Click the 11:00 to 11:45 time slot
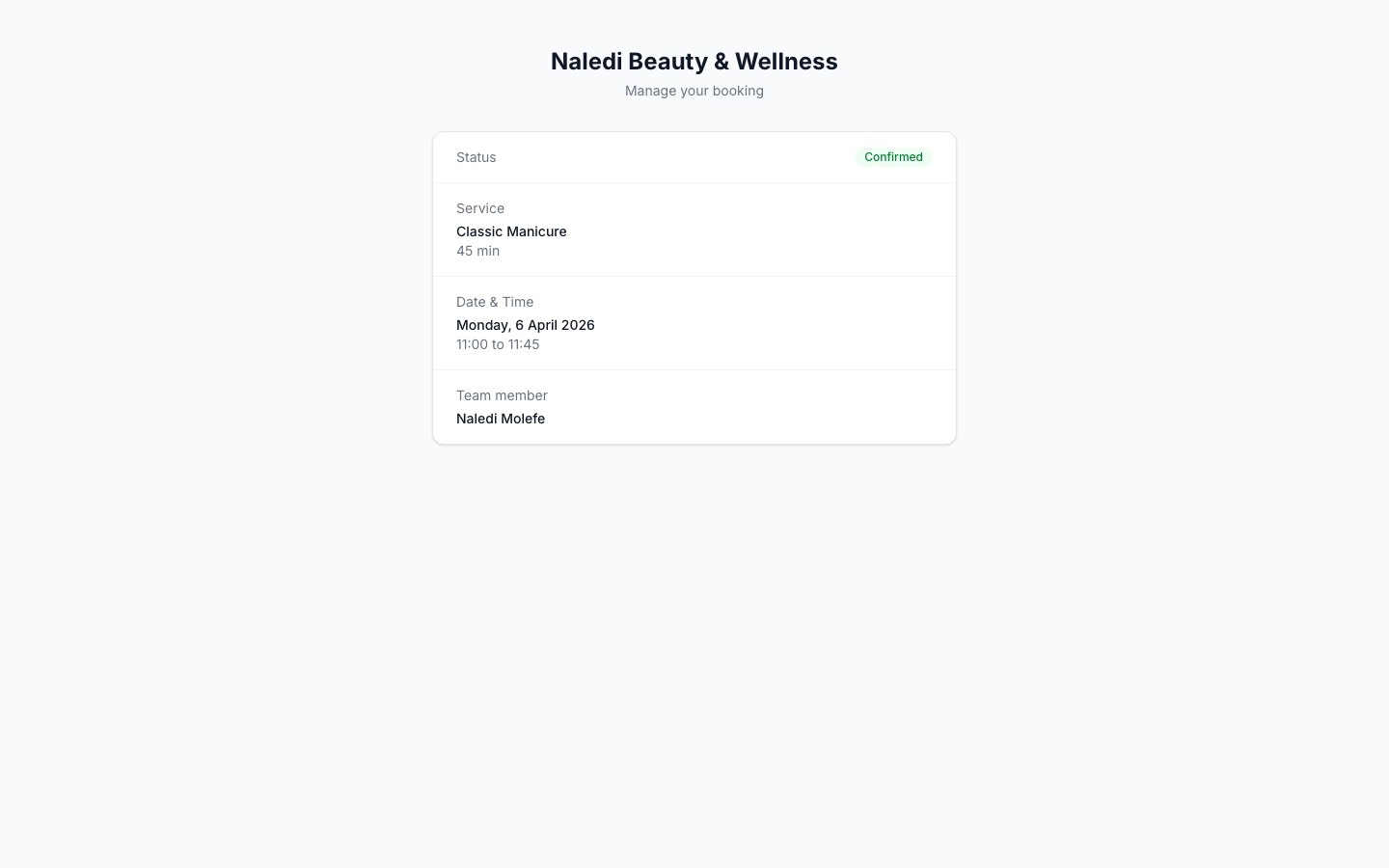Screen dimensions: 1389x868 click(498, 343)
